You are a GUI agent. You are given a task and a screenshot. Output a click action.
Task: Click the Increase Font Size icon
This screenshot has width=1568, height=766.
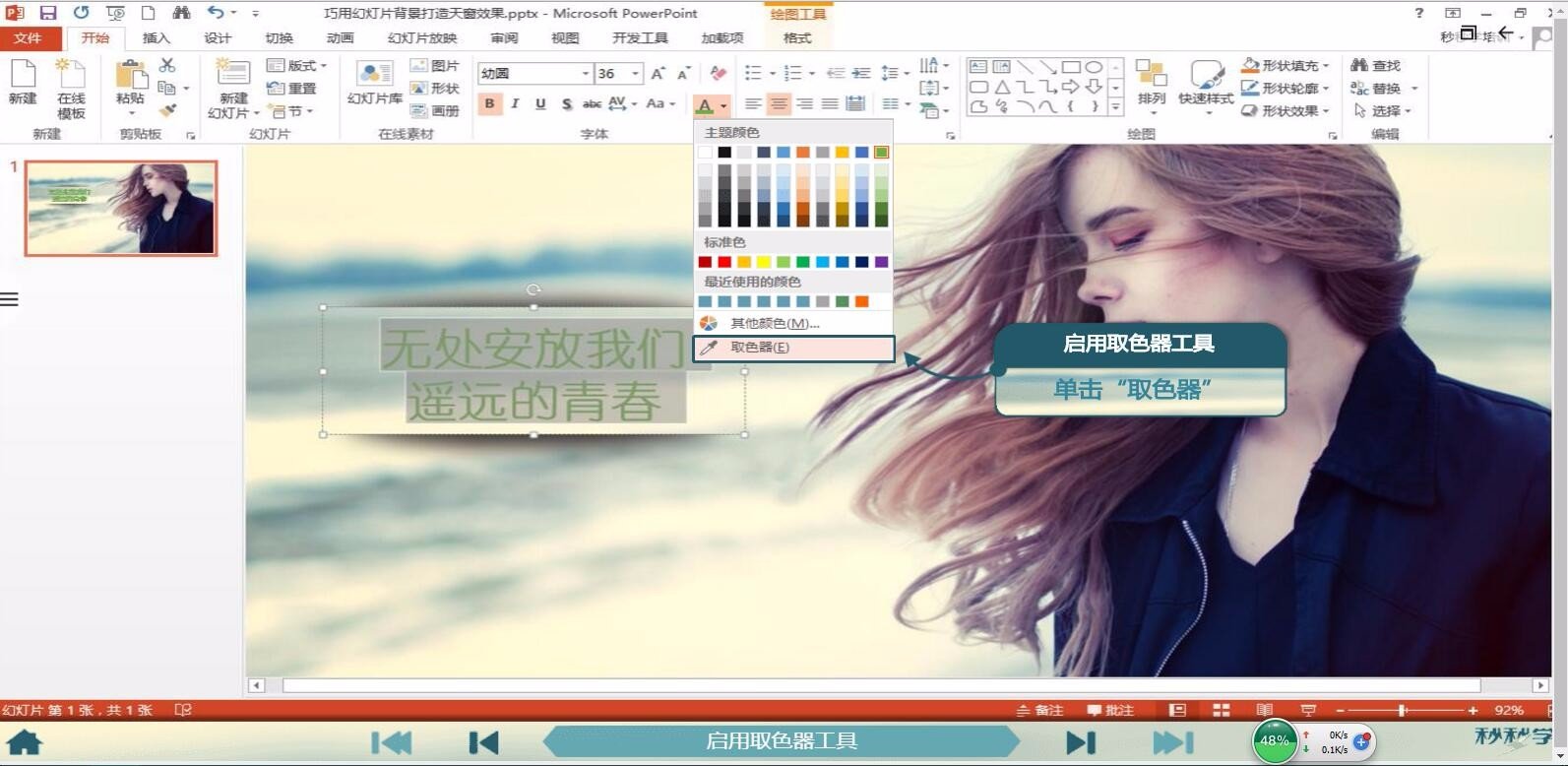658,74
